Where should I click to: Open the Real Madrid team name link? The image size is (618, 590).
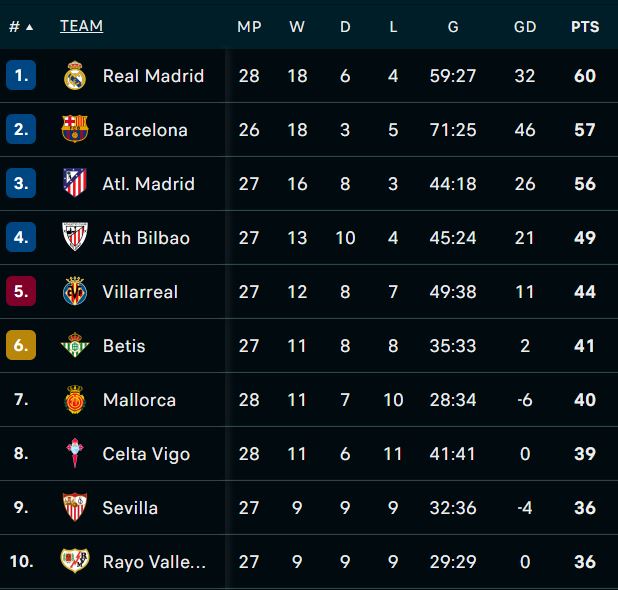tap(153, 76)
